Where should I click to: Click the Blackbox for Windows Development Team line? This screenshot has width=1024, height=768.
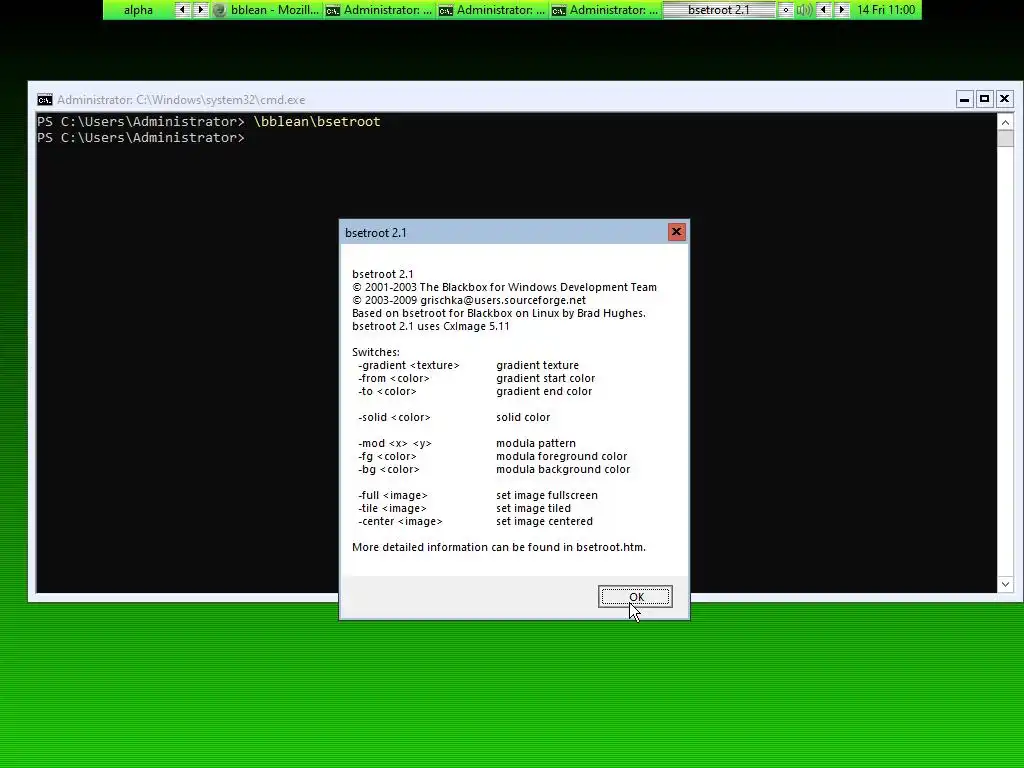(x=504, y=287)
